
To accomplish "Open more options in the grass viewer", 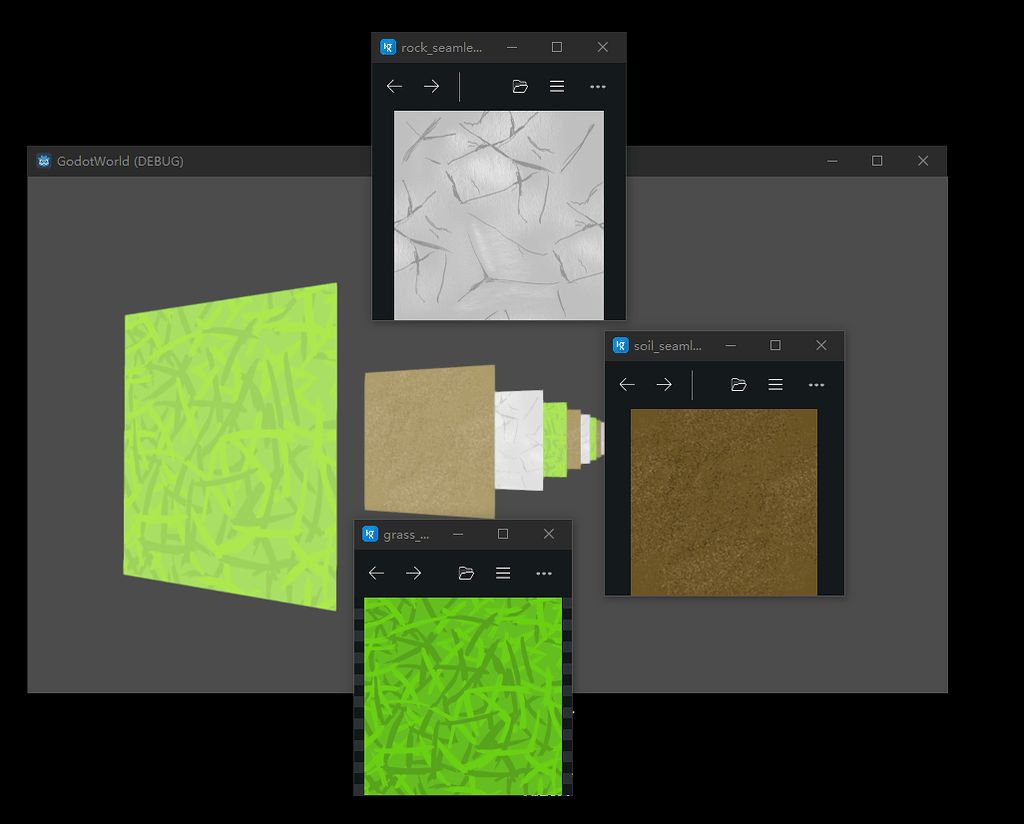I will (x=544, y=573).
